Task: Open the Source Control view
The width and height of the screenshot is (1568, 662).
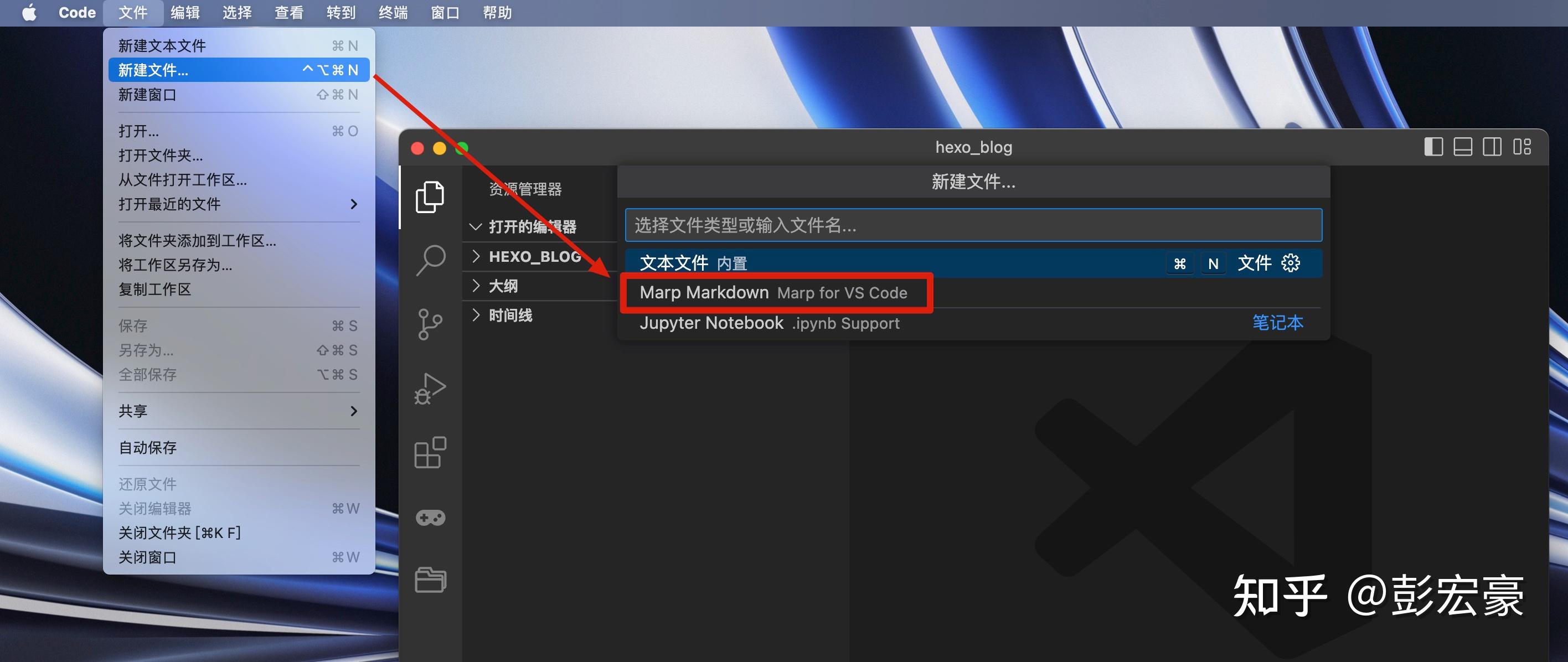Action: 430,324
